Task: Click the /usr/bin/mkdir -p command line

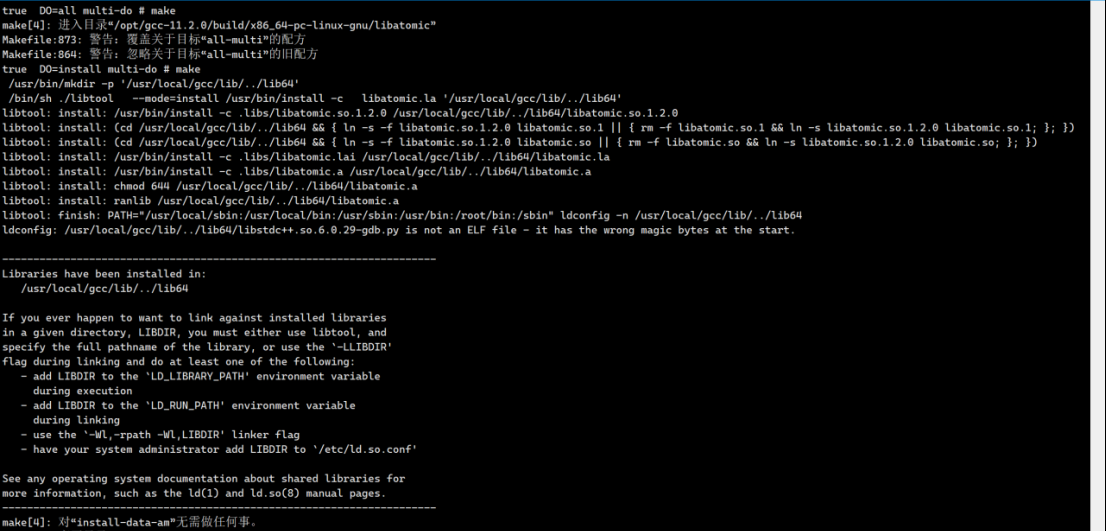Action: [x=153, y=84]
